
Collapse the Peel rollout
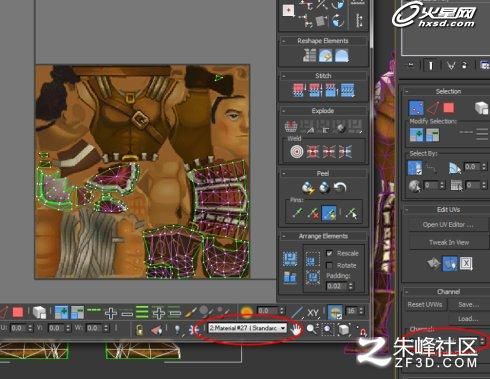tap(284, 173)
